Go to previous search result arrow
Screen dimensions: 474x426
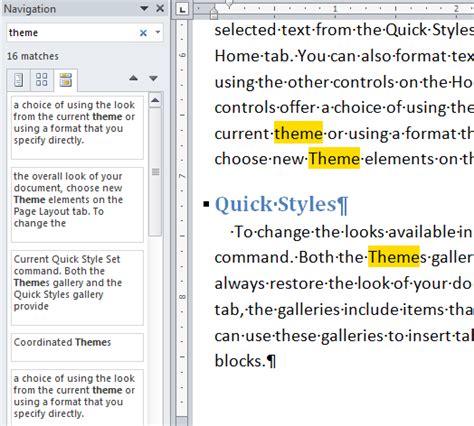133,78
